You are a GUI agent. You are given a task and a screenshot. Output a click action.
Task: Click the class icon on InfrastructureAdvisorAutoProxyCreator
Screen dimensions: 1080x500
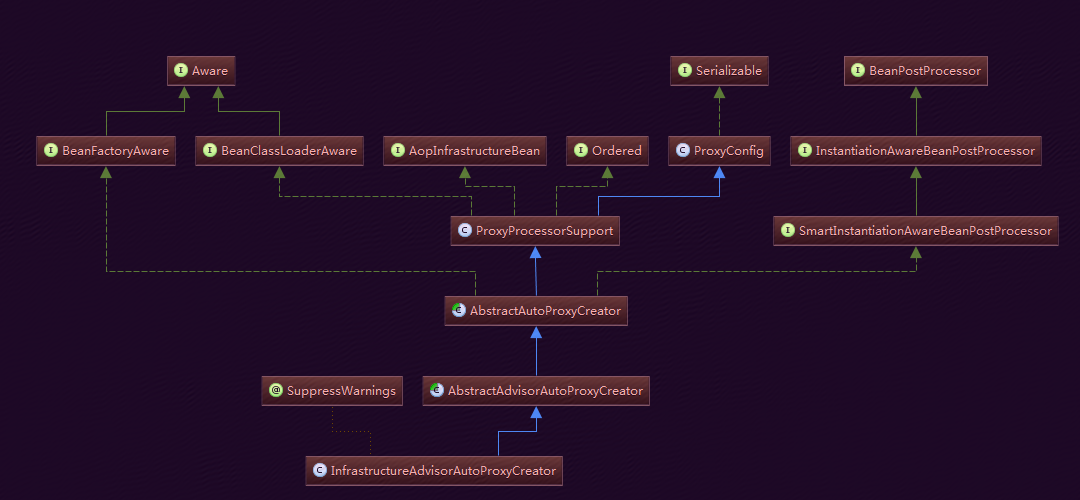tap(320, 471)
